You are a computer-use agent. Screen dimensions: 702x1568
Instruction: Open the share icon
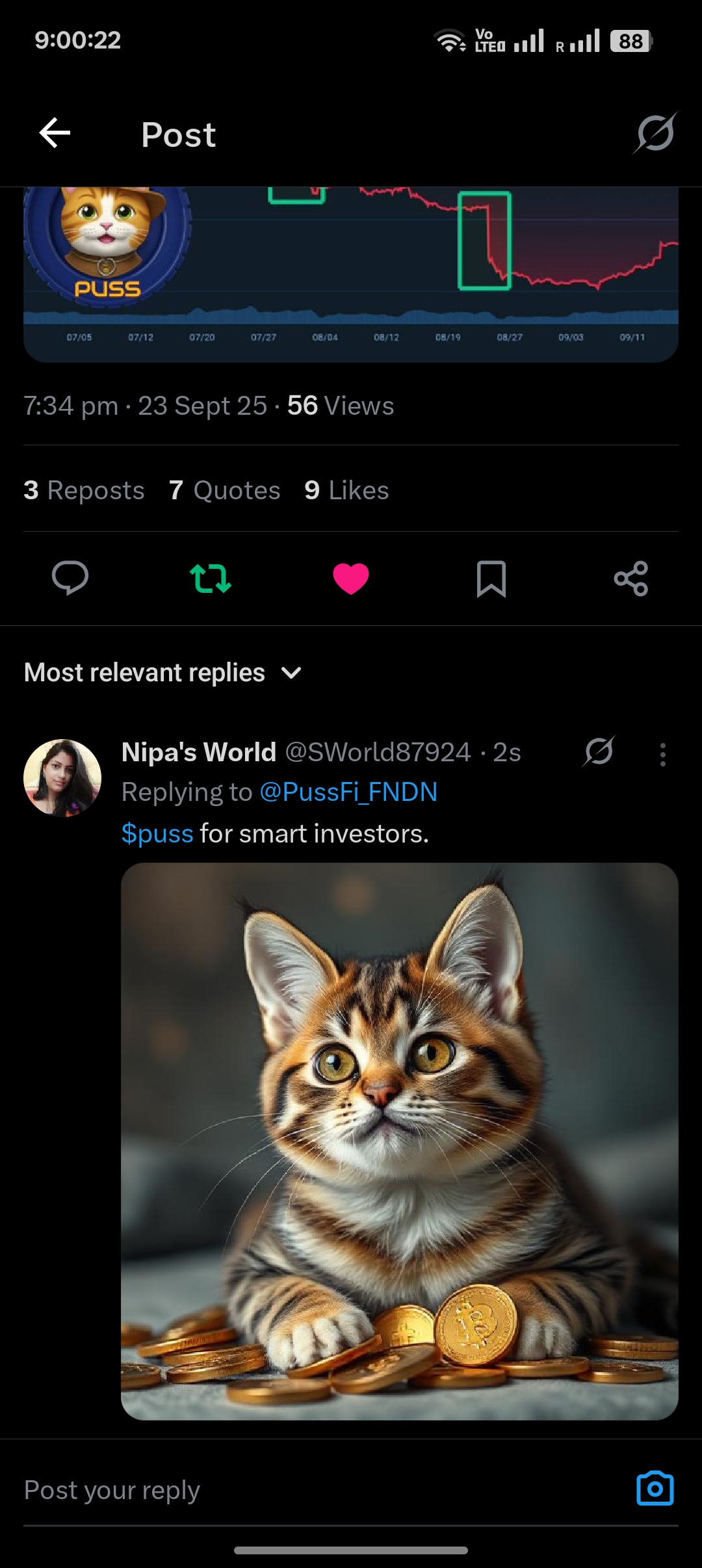(631, 578)
